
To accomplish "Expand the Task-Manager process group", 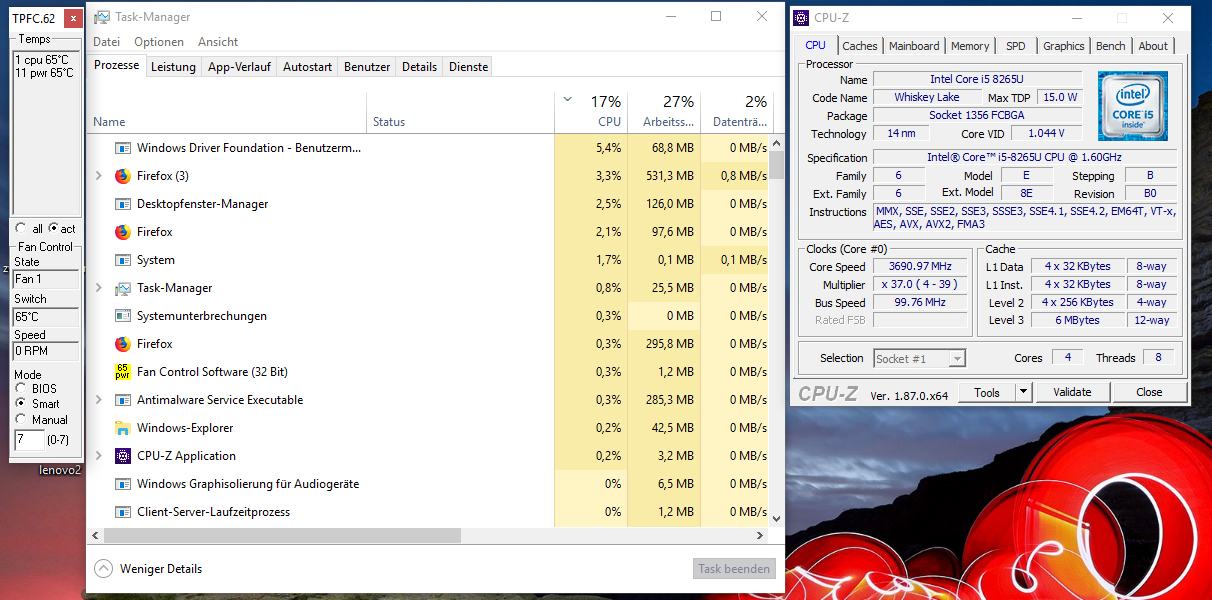I will (x=98, y=288).
